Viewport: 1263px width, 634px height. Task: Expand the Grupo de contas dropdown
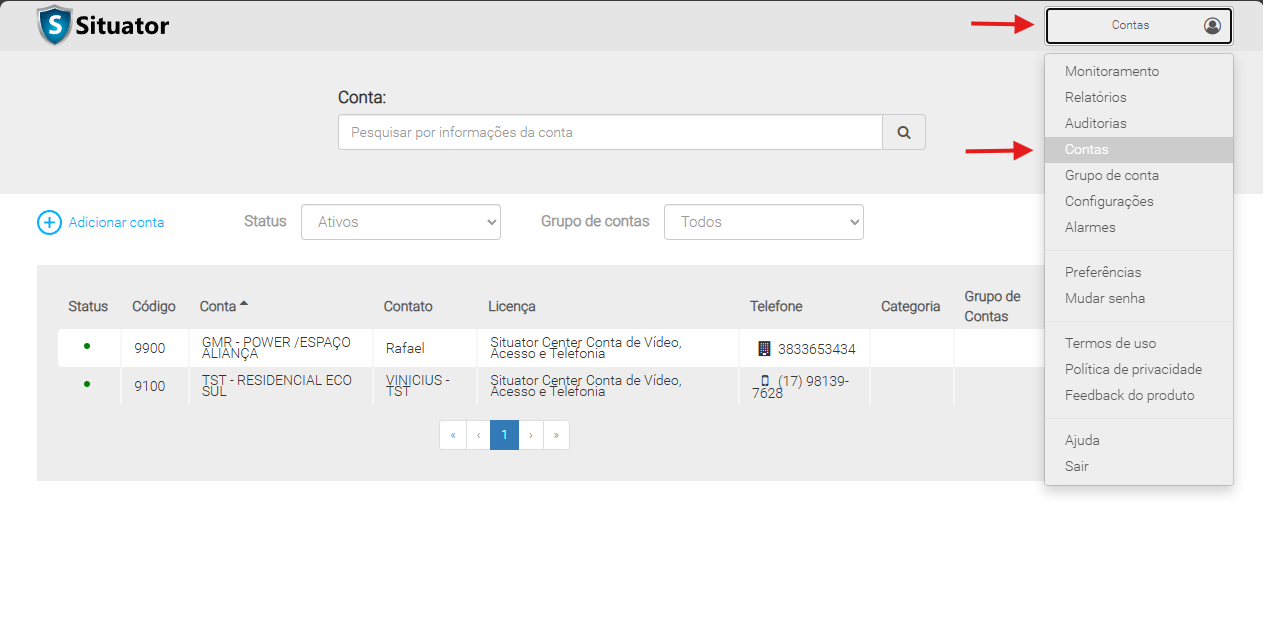click(x=763, y=222)
